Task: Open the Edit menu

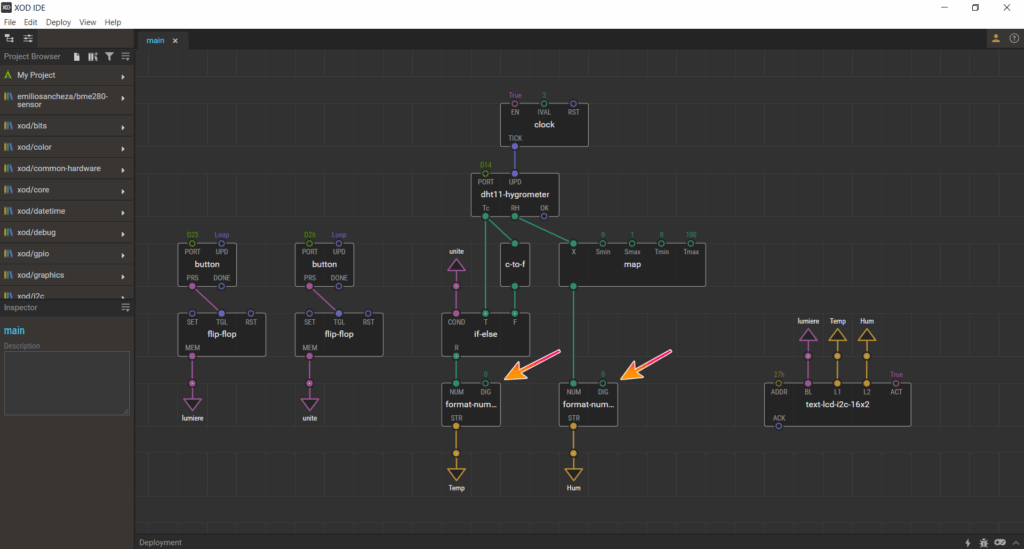Action: (x=31, y=22)
